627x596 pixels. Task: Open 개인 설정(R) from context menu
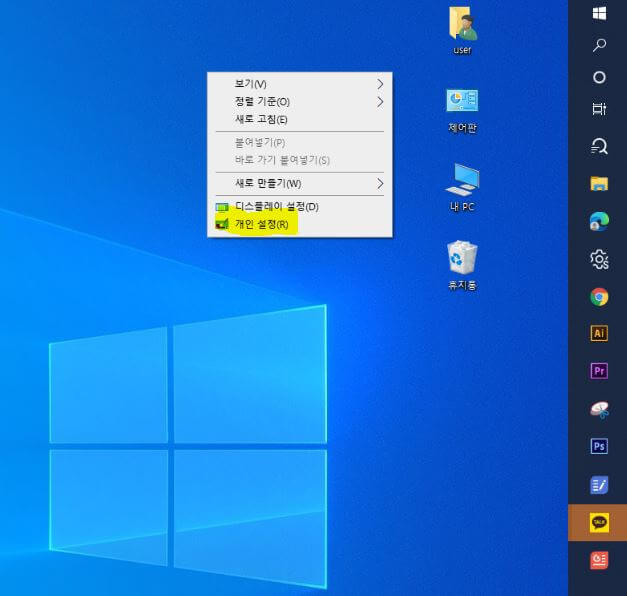(x=300, y=224)
